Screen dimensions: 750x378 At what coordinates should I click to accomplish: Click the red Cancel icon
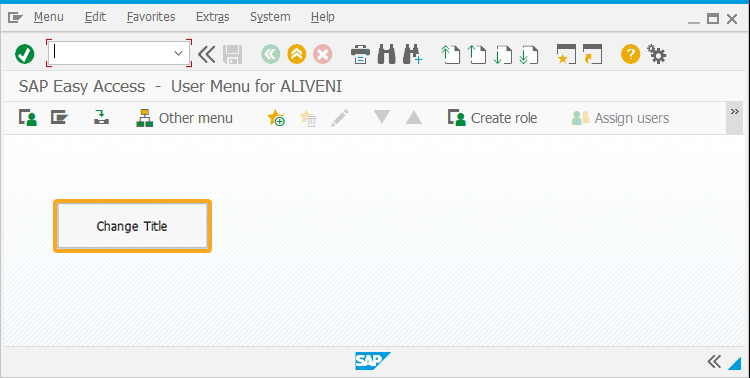[323, 54]
